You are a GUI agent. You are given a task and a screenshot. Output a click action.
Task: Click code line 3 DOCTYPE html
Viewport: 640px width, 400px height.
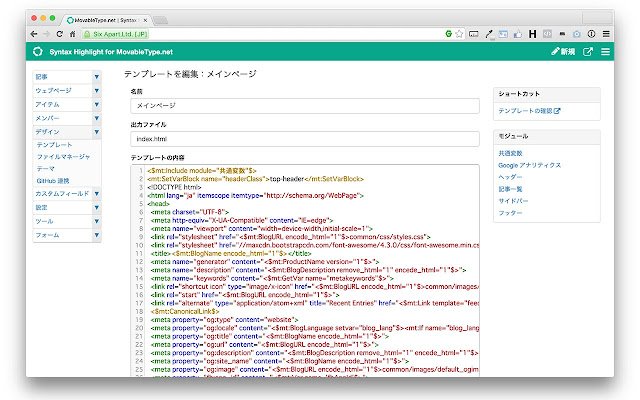(174, 187)
